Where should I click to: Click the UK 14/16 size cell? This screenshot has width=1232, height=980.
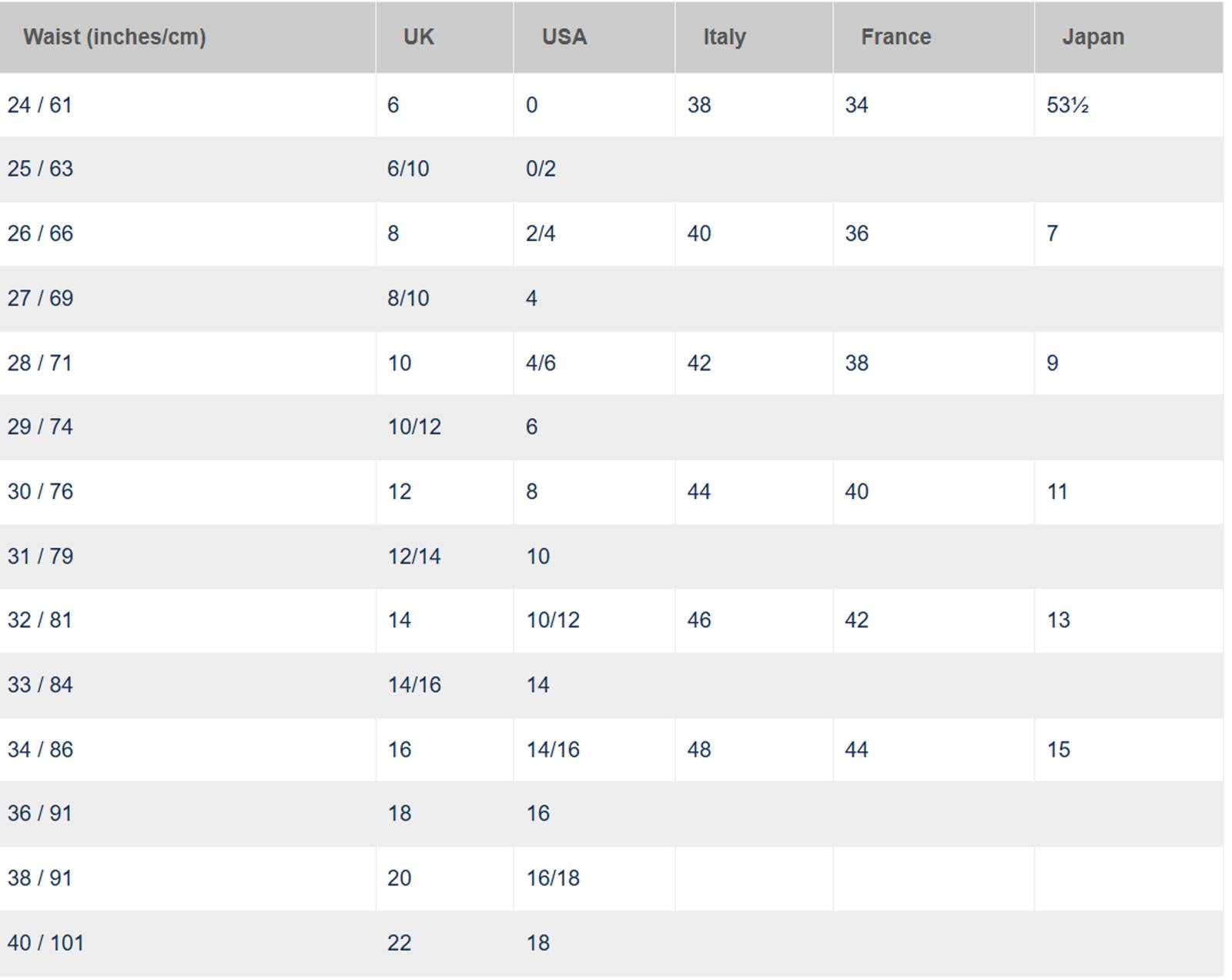click(x=414, y=684)
